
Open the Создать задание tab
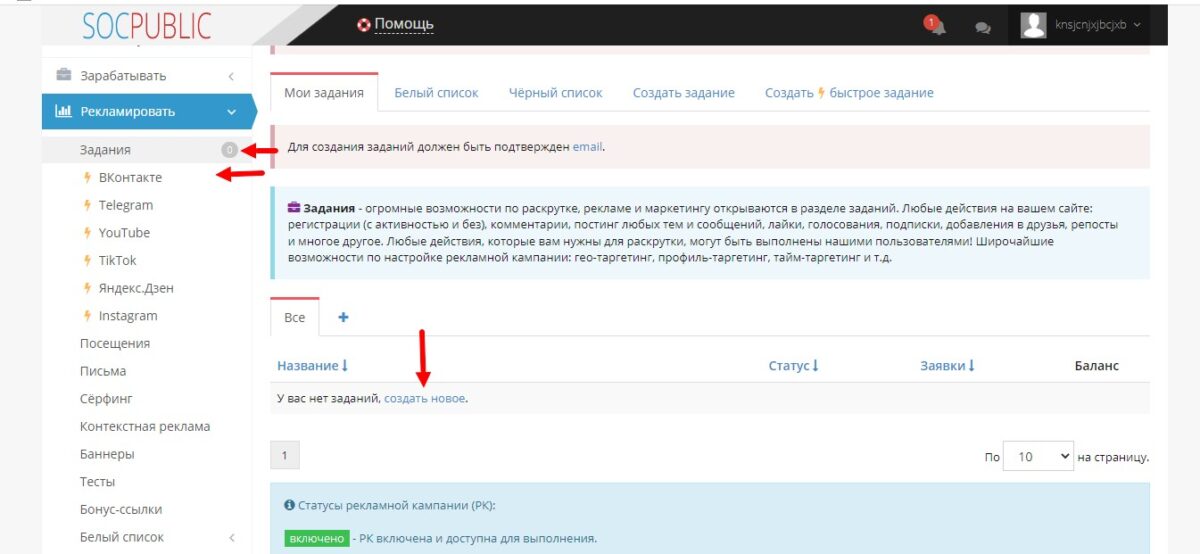pyautogui.click(x=684, y=92)
